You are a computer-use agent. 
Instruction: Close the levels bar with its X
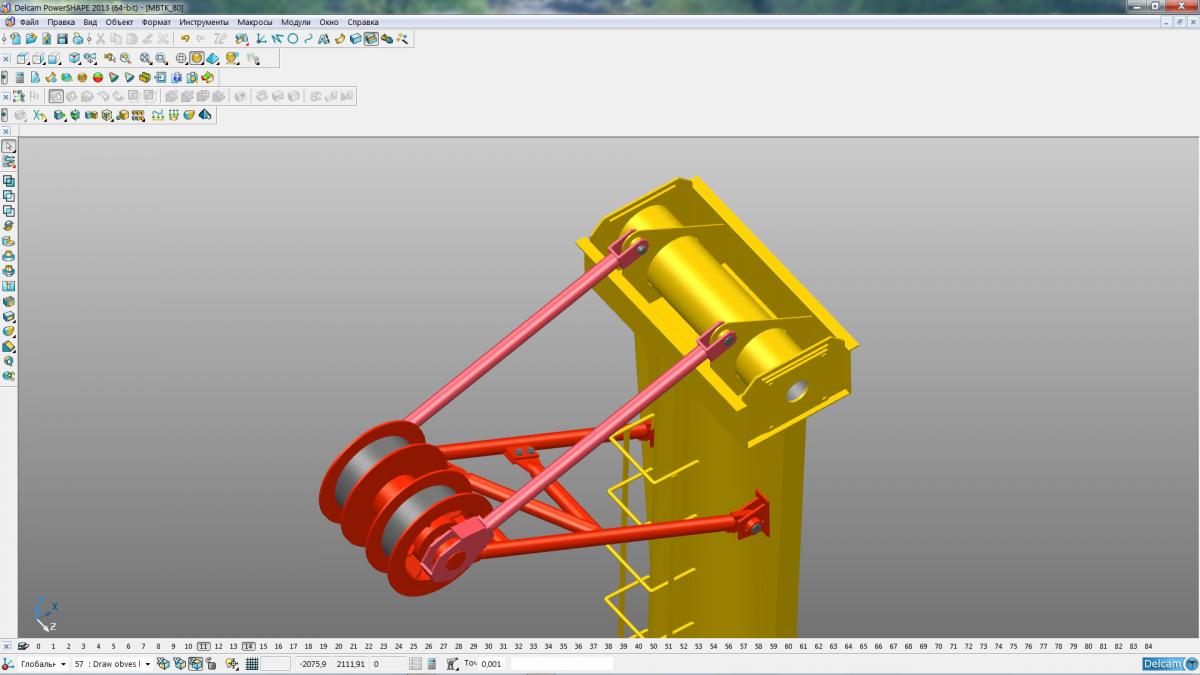click(6, 646)
